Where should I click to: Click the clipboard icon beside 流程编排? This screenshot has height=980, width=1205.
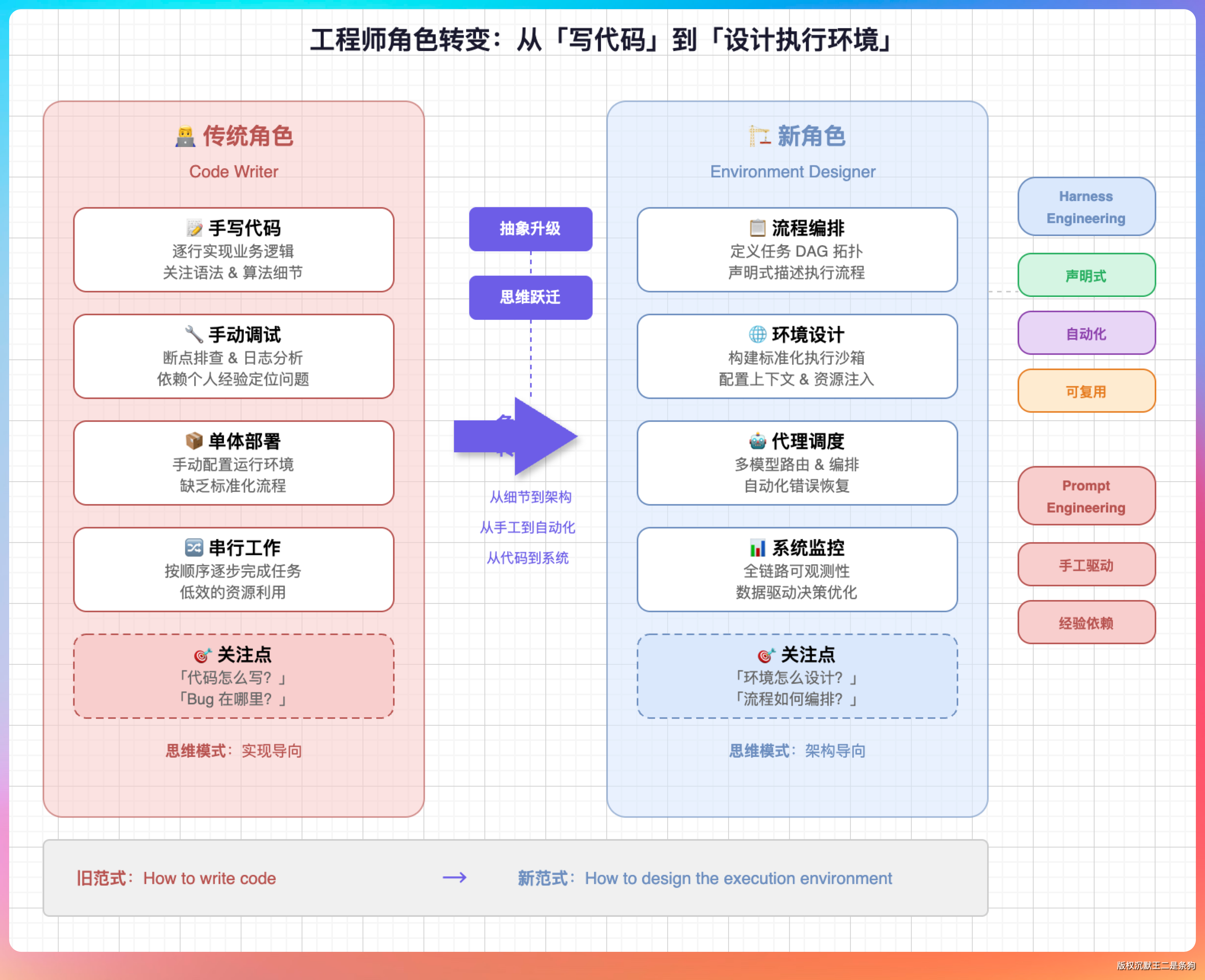tap(757, 228)
